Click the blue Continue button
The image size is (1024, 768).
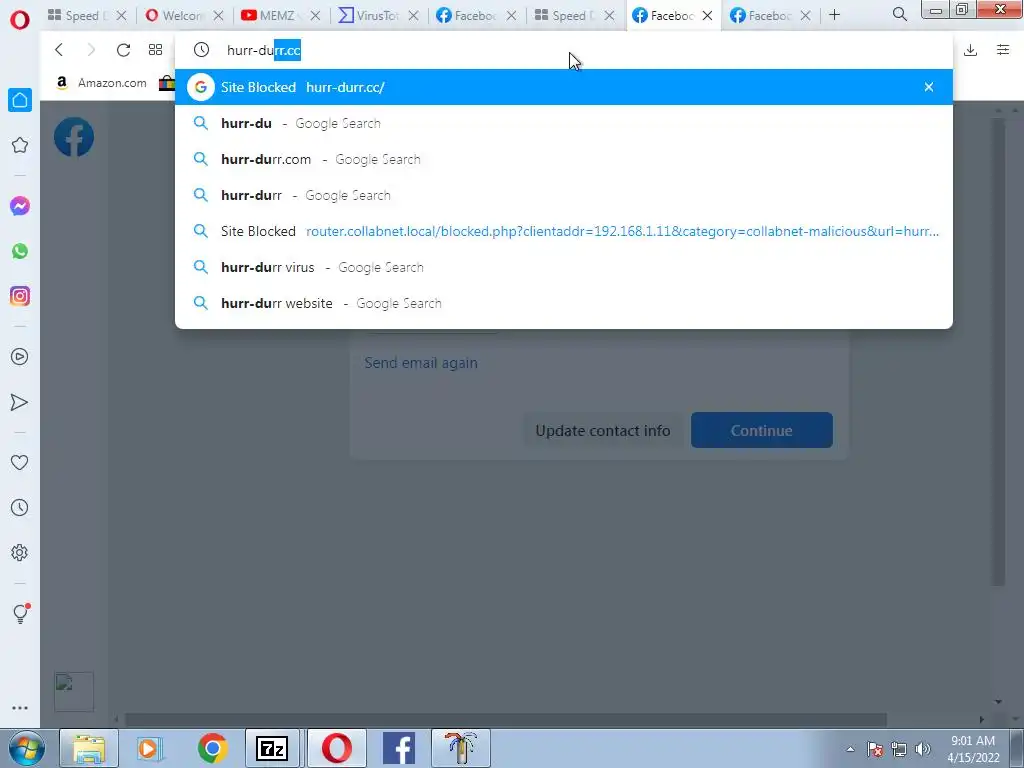click(761, 430)
